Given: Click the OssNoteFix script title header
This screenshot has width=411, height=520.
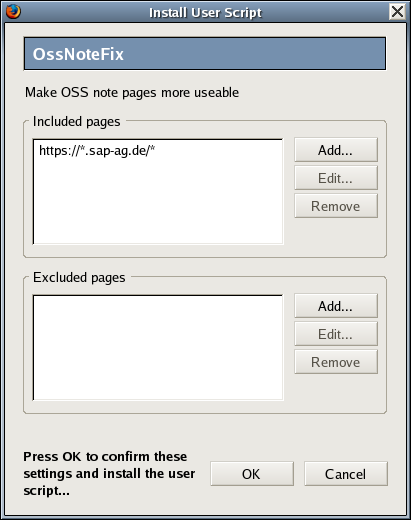Looking at the screenshot, I should coord(205,54).
